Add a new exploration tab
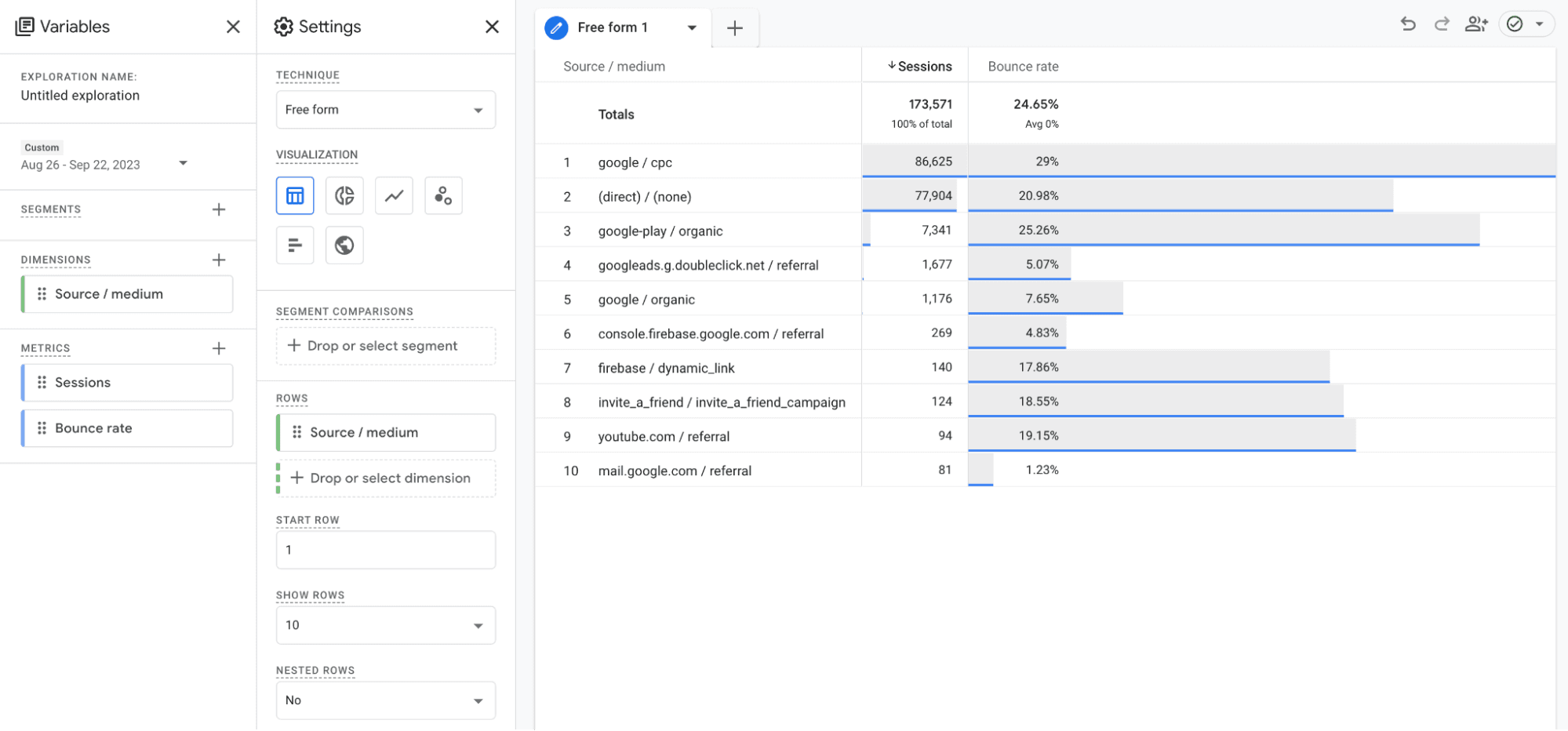The width and height of the screenshot is (1568, 731). tap(735, 28)
